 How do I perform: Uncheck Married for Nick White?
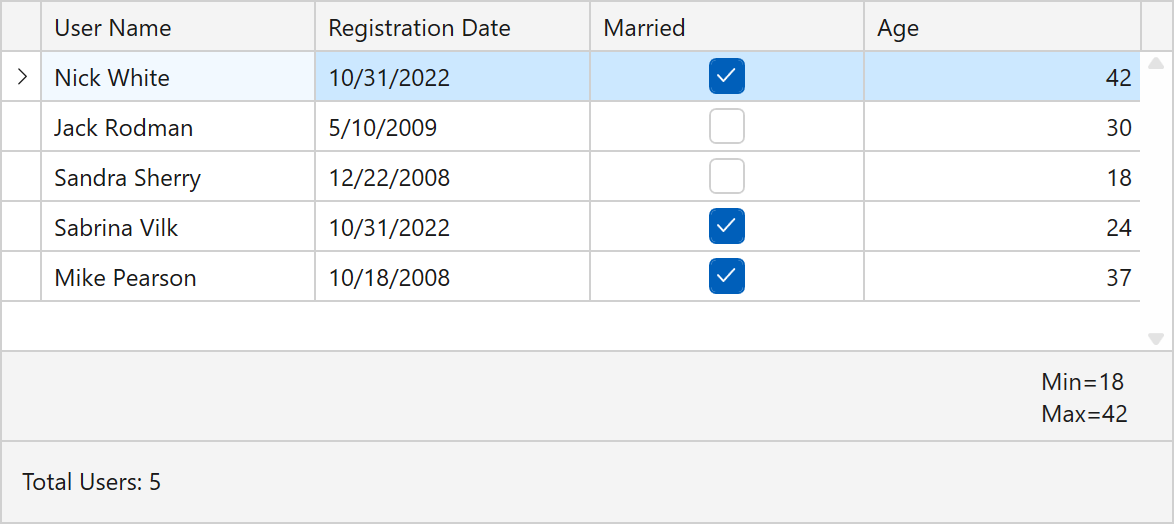[x=727, y=76]
